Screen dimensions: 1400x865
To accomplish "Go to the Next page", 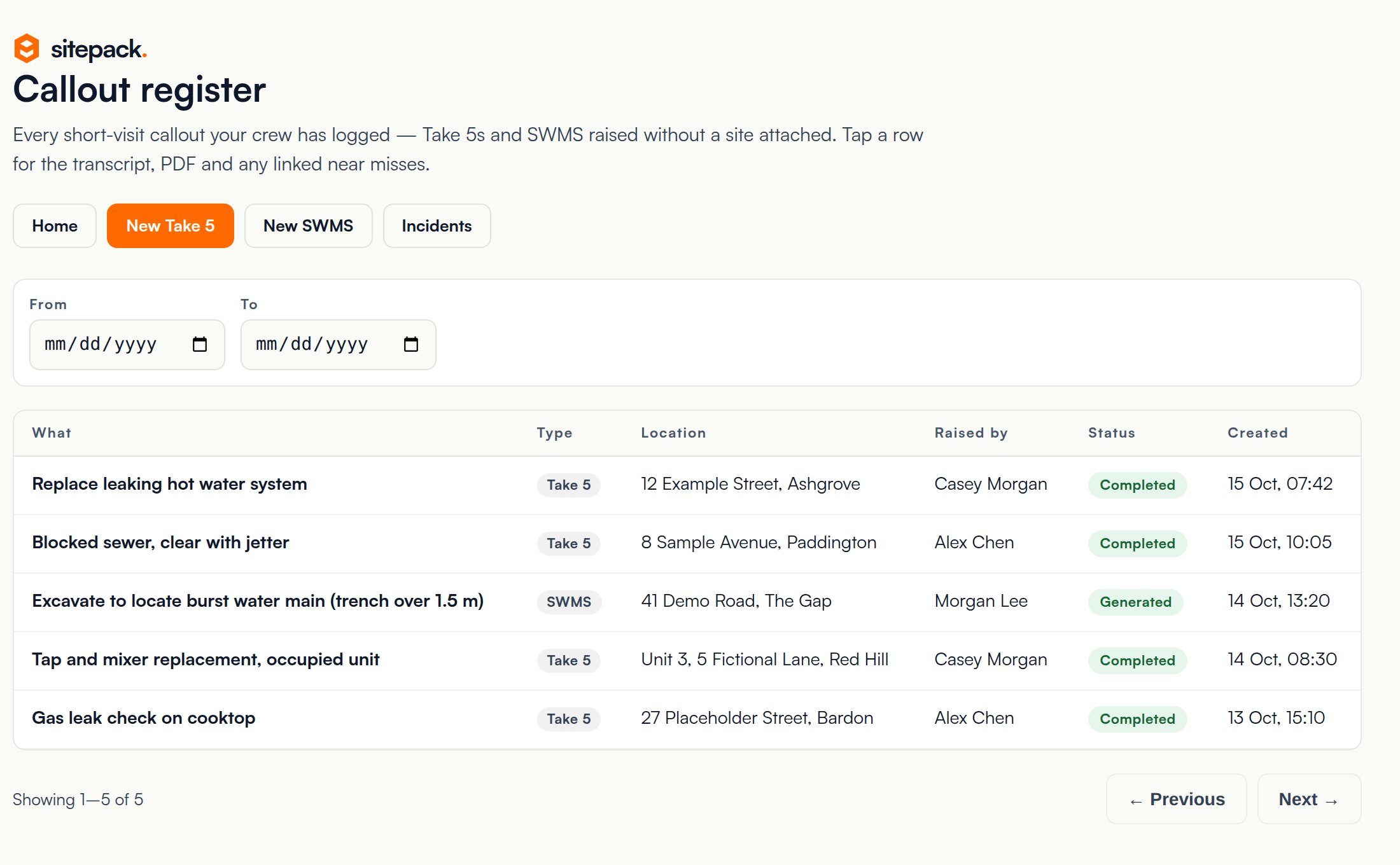I will click(x=1309, y=799).
